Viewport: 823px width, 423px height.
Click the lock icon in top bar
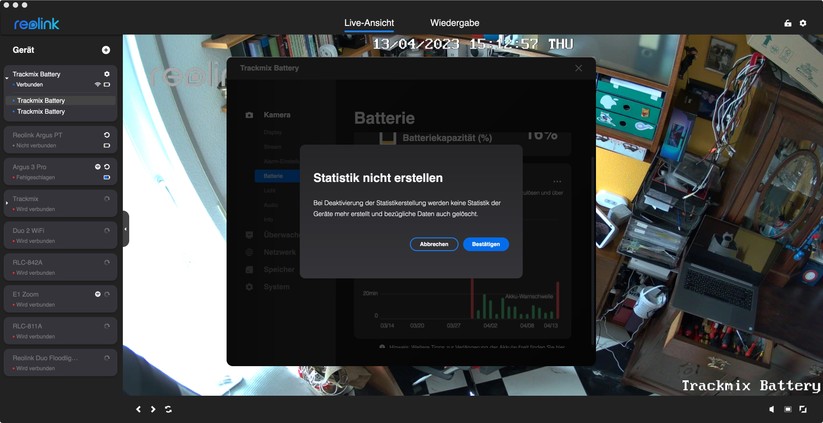pos(788,23)
